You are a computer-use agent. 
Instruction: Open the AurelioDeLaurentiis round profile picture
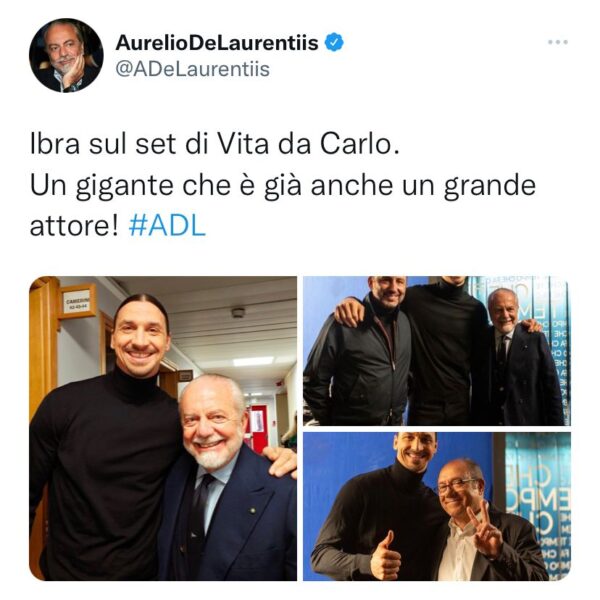pos(66,55)
